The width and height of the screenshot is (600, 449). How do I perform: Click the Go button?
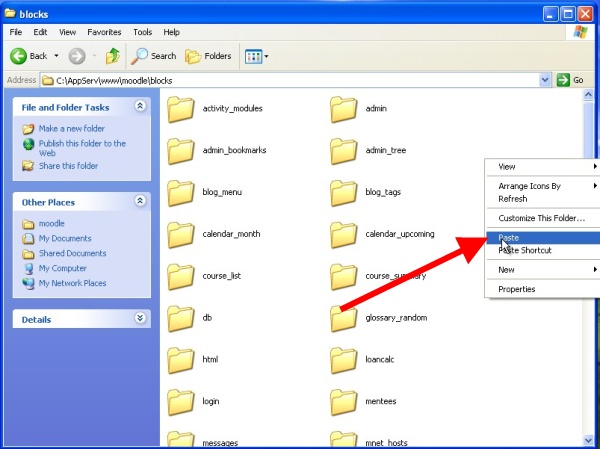coord(570,80)
